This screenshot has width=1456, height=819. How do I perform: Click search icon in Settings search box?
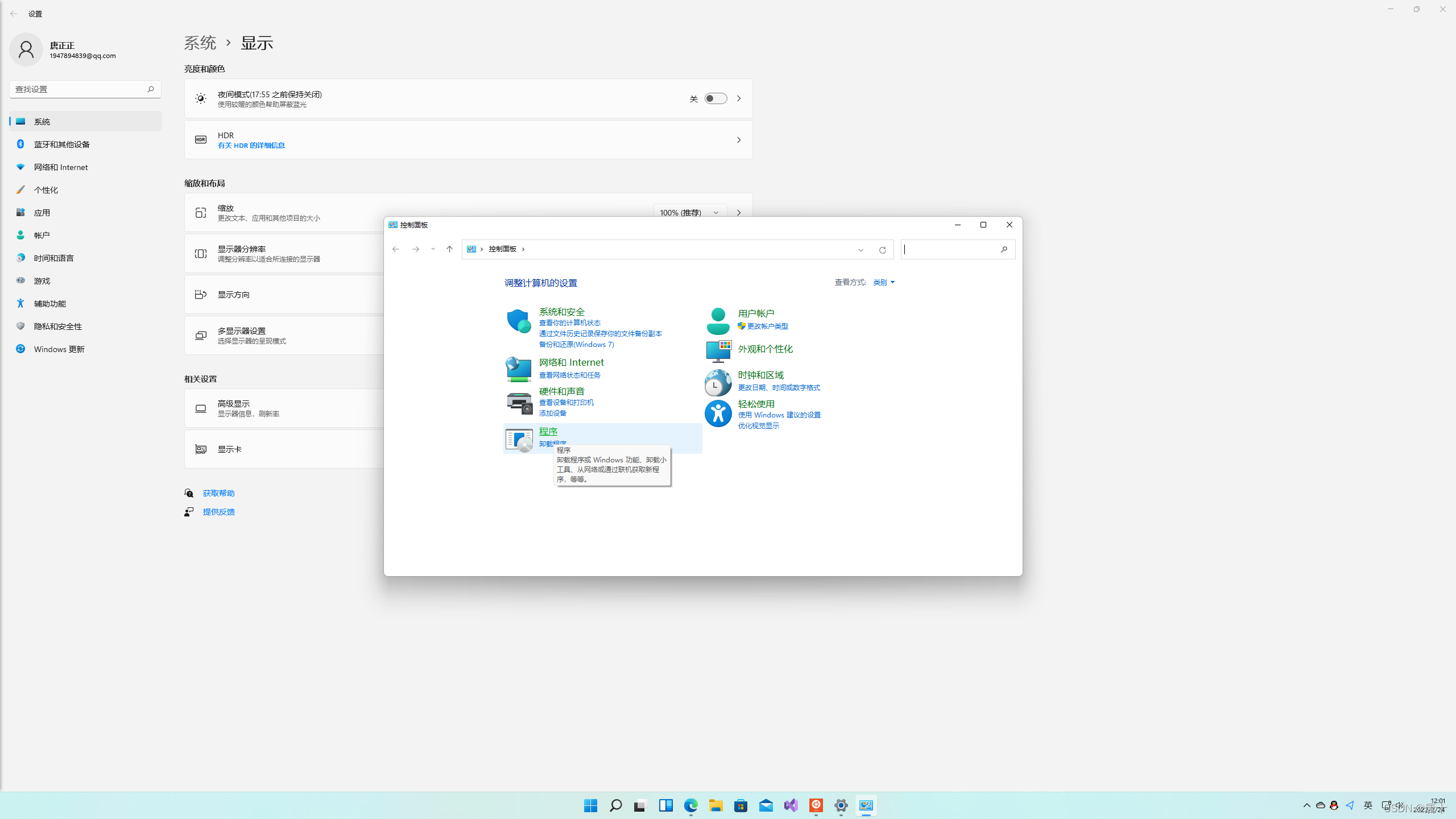point(151,89)
